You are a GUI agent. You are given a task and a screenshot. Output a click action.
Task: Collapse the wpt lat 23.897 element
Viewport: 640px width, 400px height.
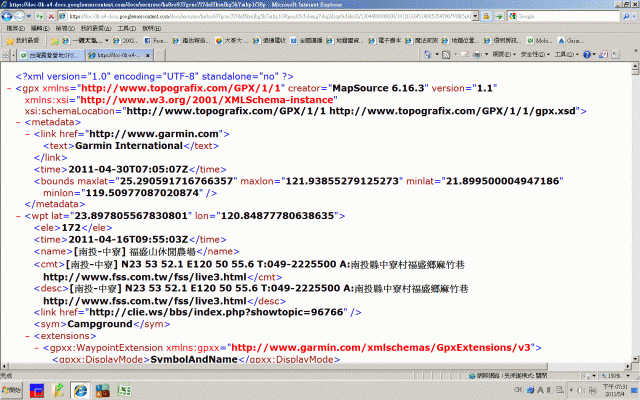(18, 216)
